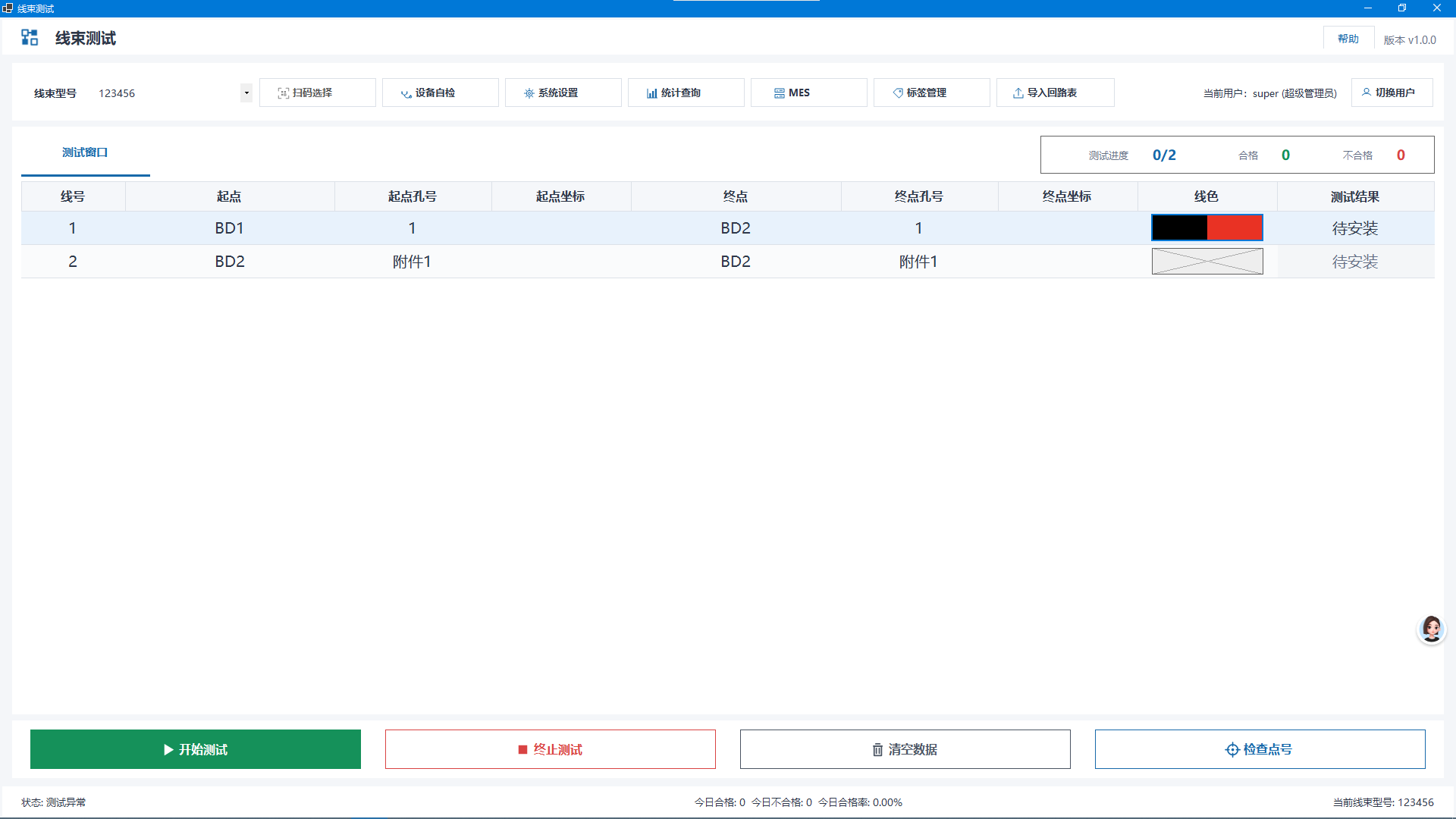Click the window restore button in title bar
Viewport: 1456px width, 819px height.
pos(1402,8)
